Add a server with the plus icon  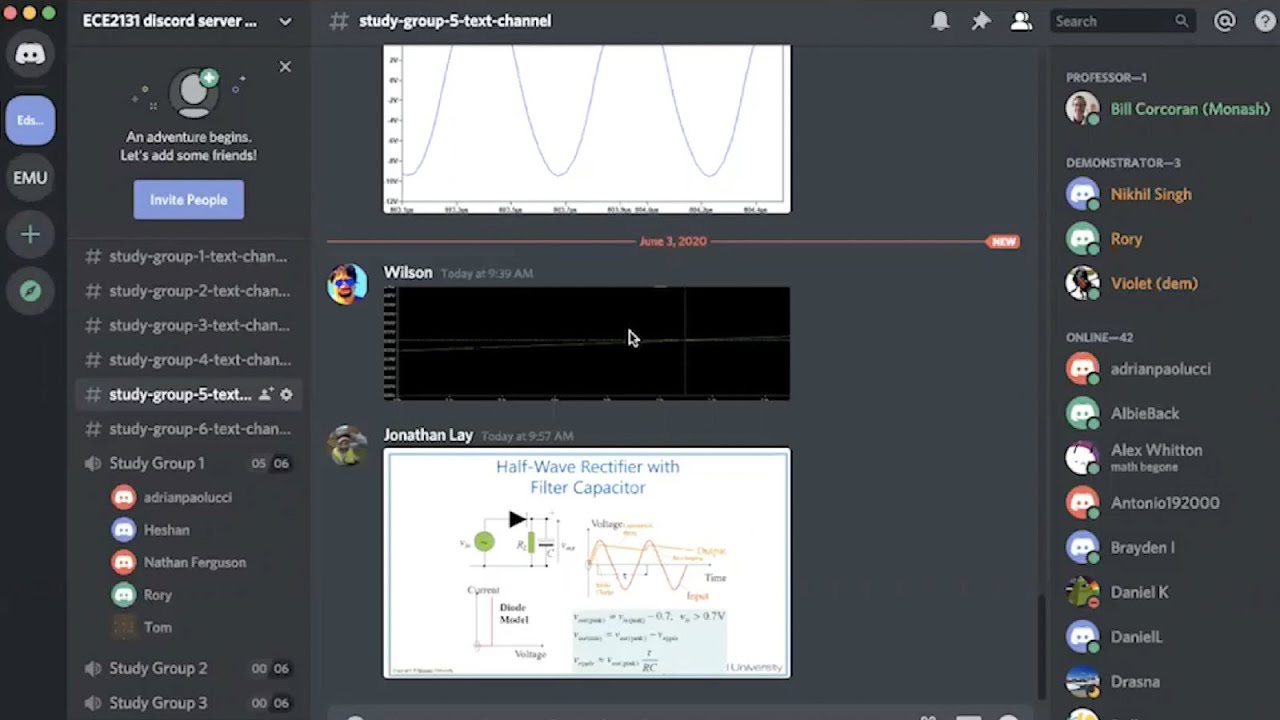tap(30, 235)
